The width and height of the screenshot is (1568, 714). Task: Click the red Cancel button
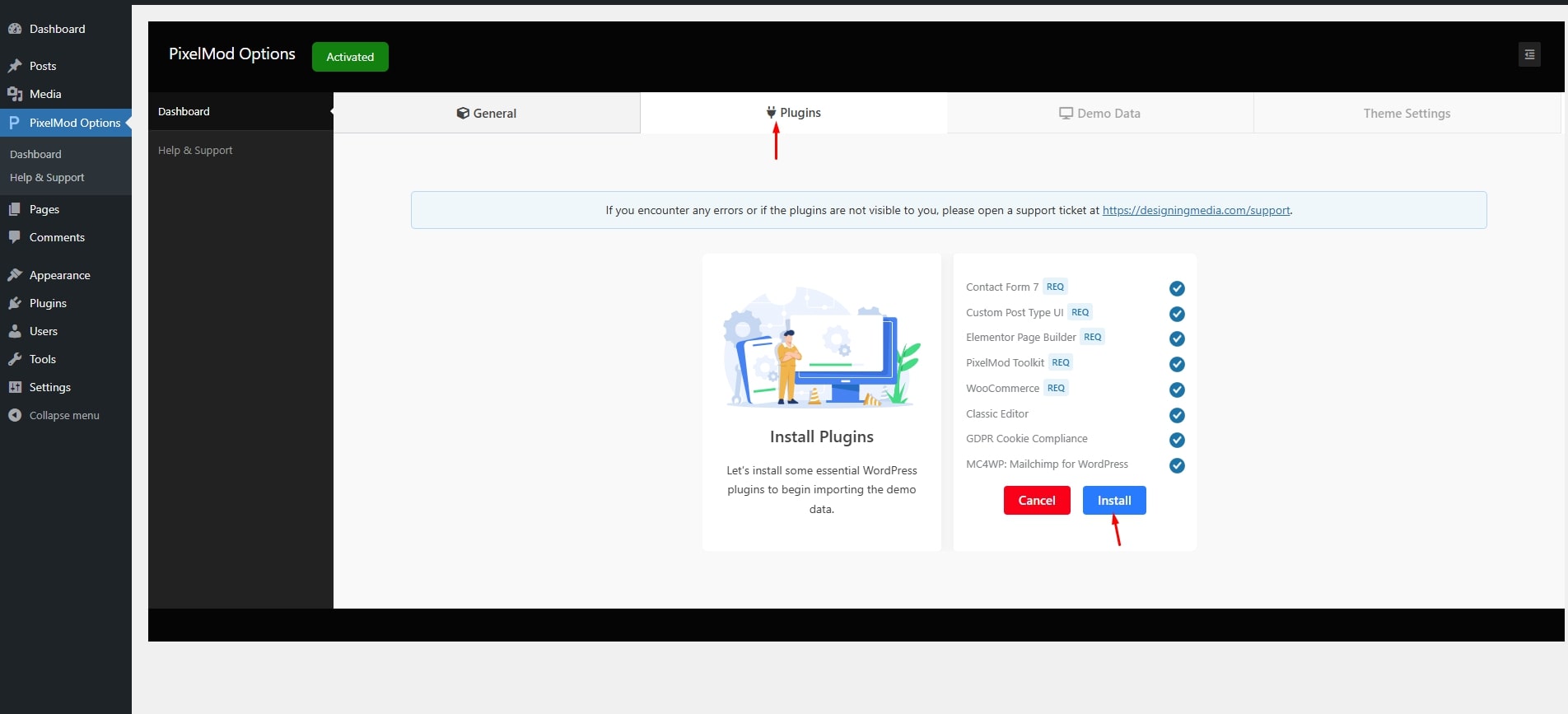[1037, 500]
